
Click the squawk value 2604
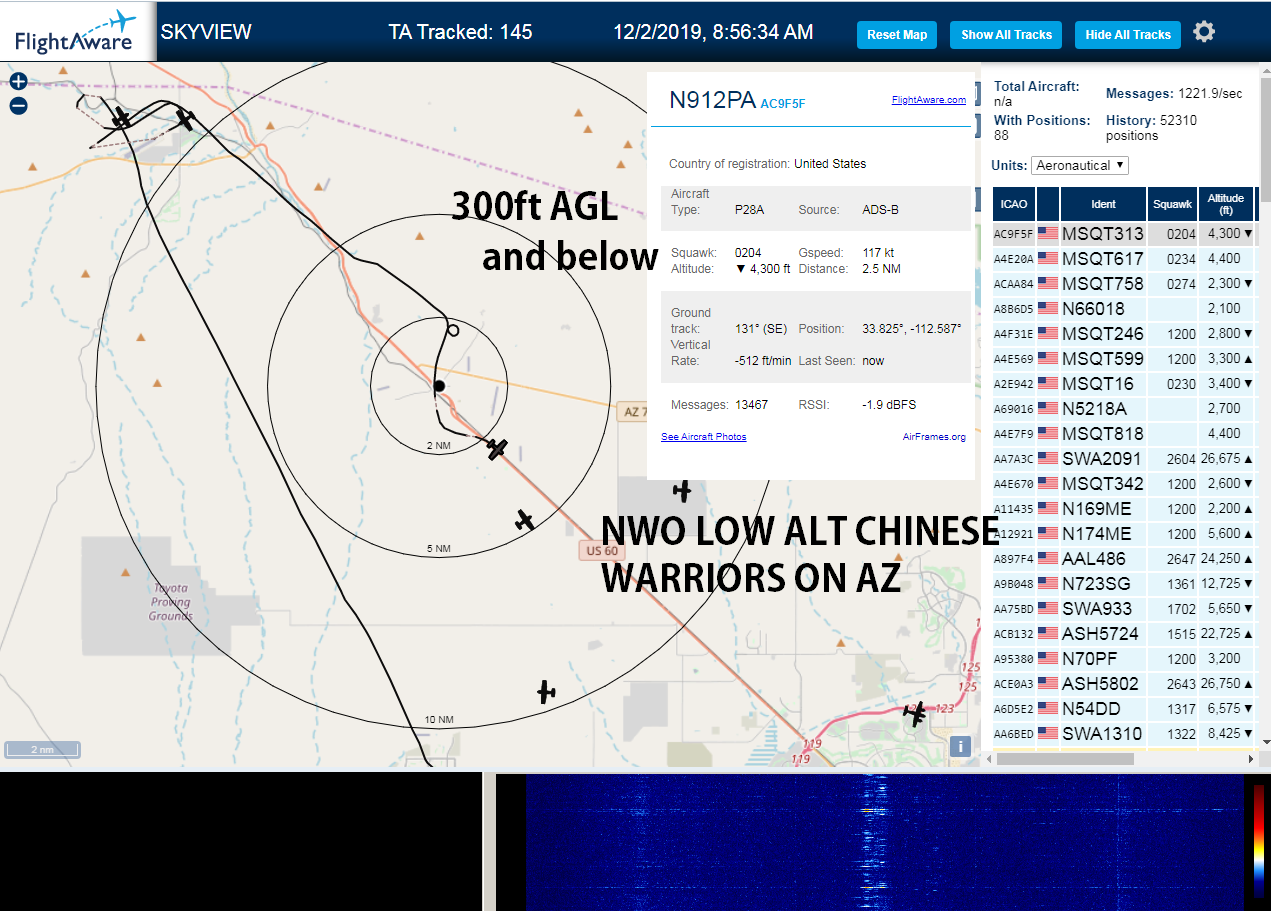[x=1181, y=459]
